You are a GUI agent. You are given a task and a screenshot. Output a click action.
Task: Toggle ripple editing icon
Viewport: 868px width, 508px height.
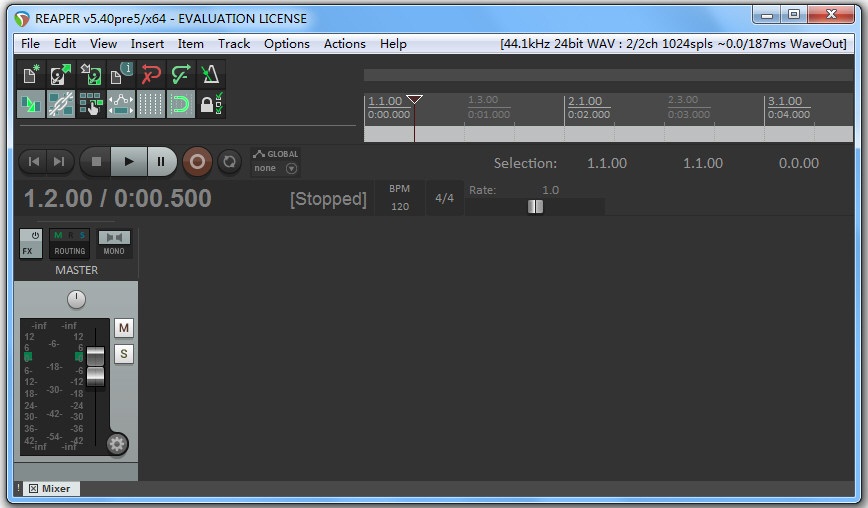(91, 104)
